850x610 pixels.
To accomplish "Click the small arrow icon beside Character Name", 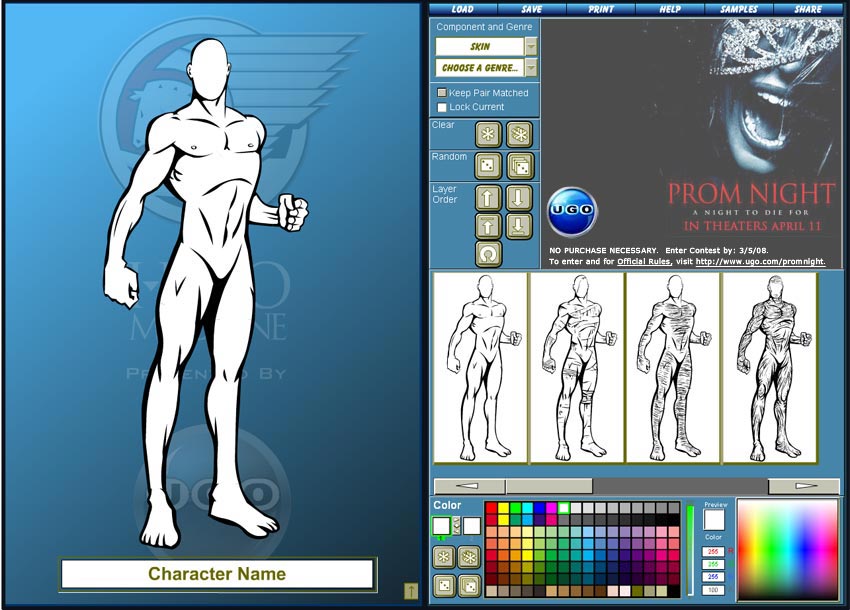I will (410, 591).
